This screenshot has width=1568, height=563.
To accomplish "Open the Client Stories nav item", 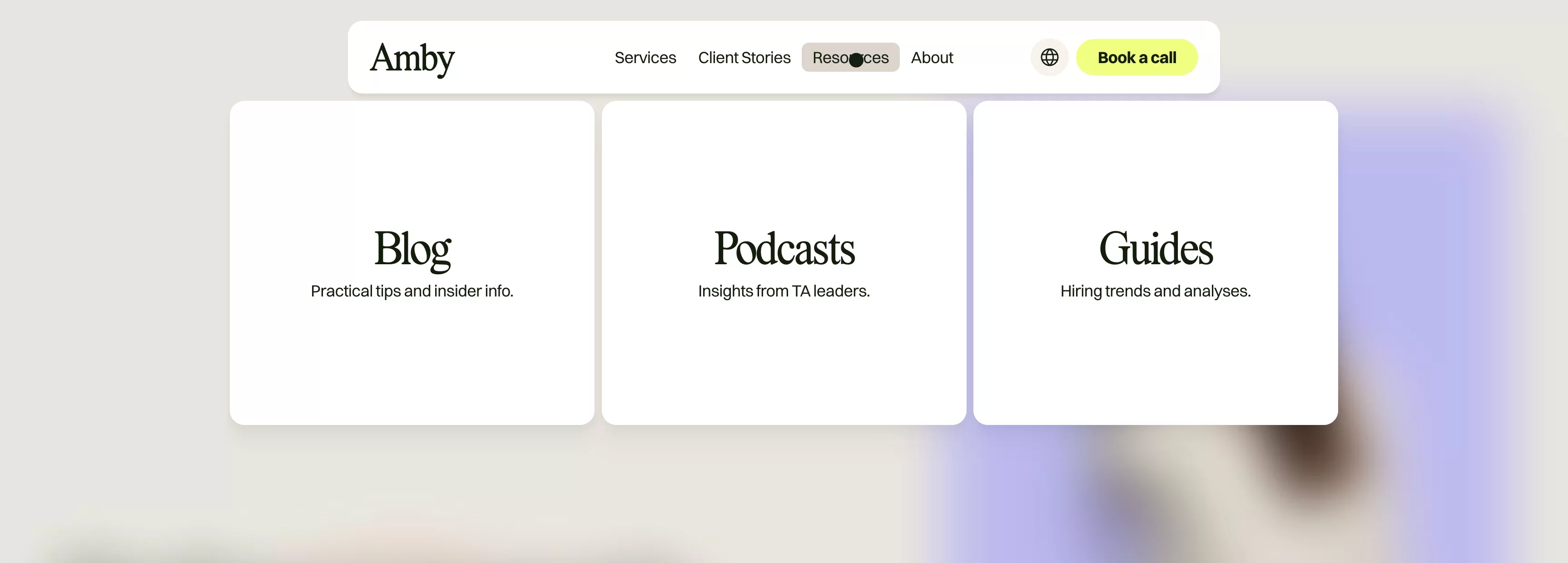I will click(744, 58).
